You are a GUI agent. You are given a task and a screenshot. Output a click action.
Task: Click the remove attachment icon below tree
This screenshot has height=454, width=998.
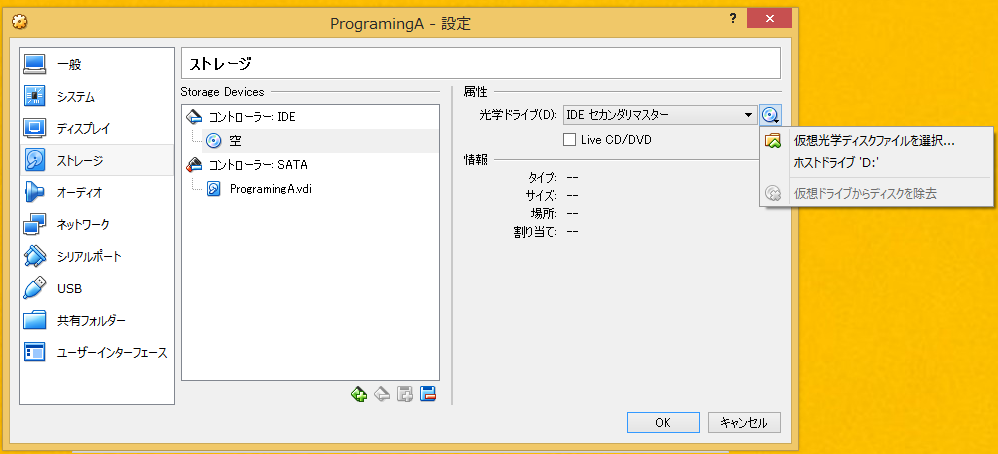[x=428, y=394]
